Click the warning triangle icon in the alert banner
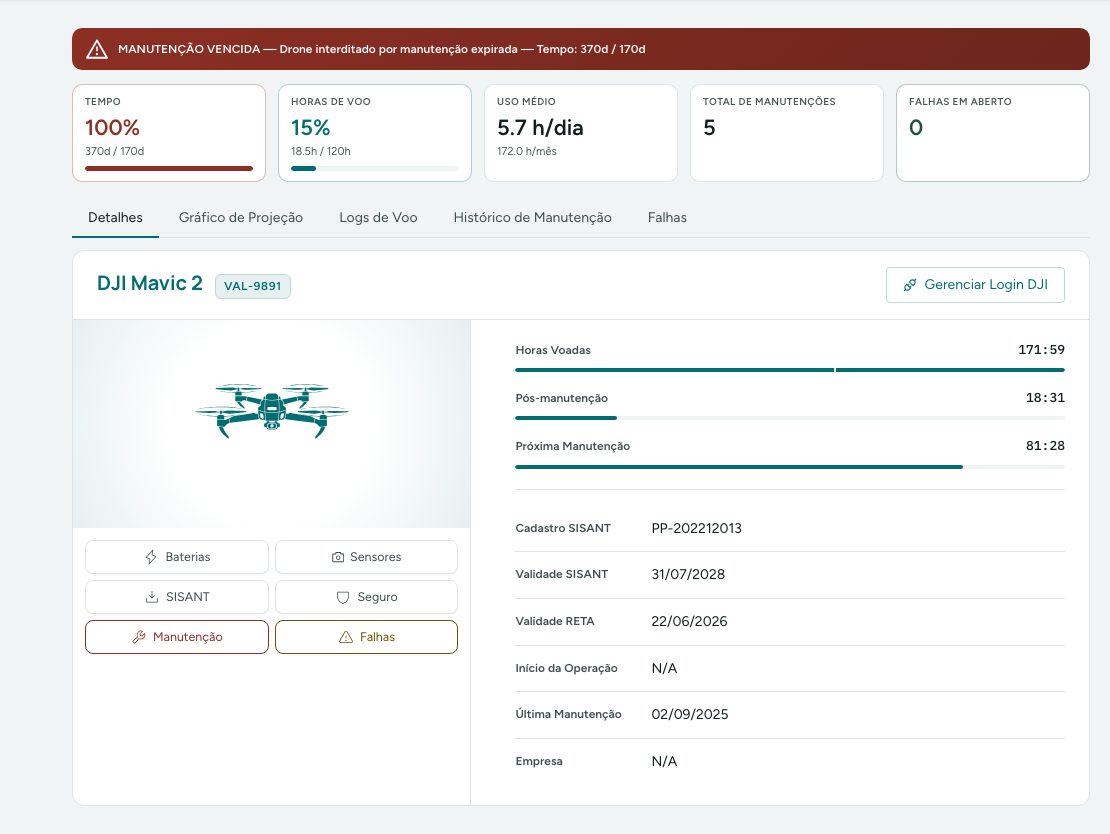Viewport: 1110px width, 834px height. [x=97, y=50]
